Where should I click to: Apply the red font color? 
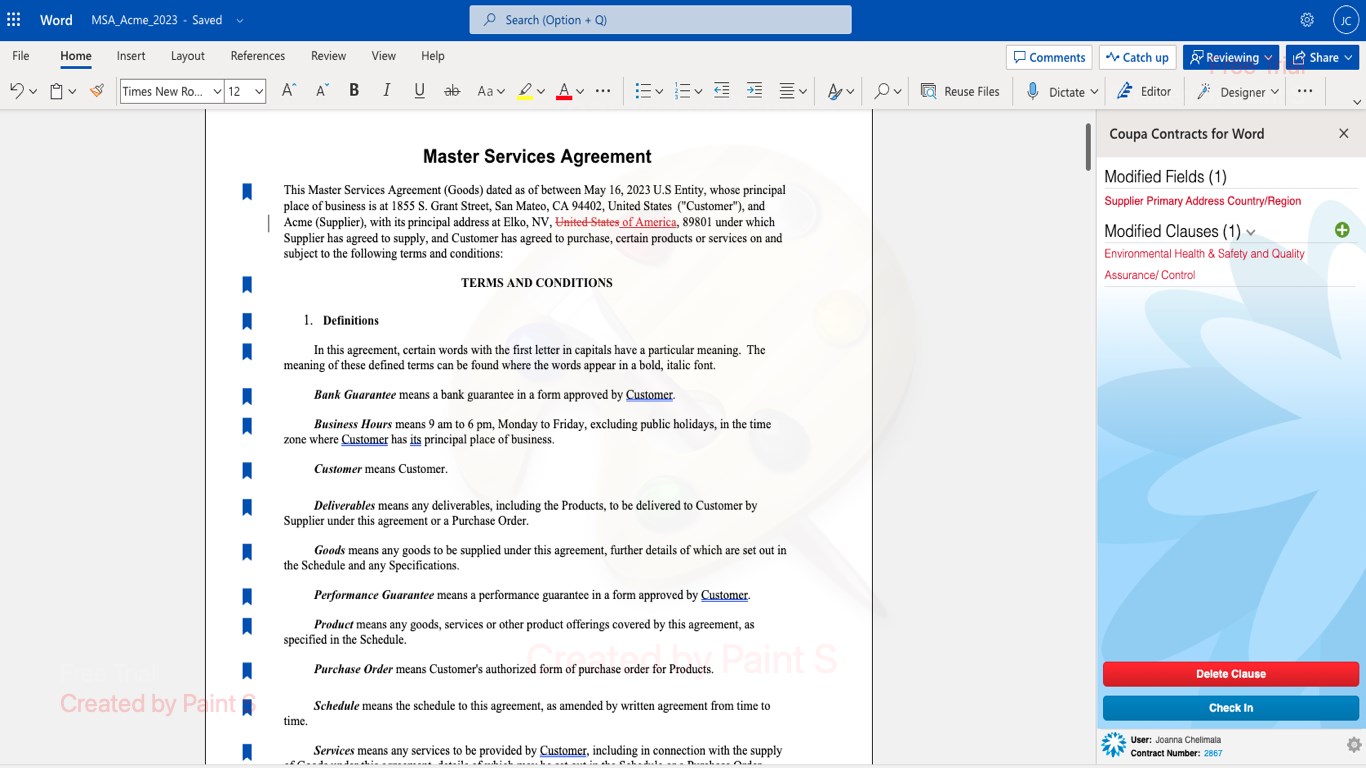tap(564, 91)
